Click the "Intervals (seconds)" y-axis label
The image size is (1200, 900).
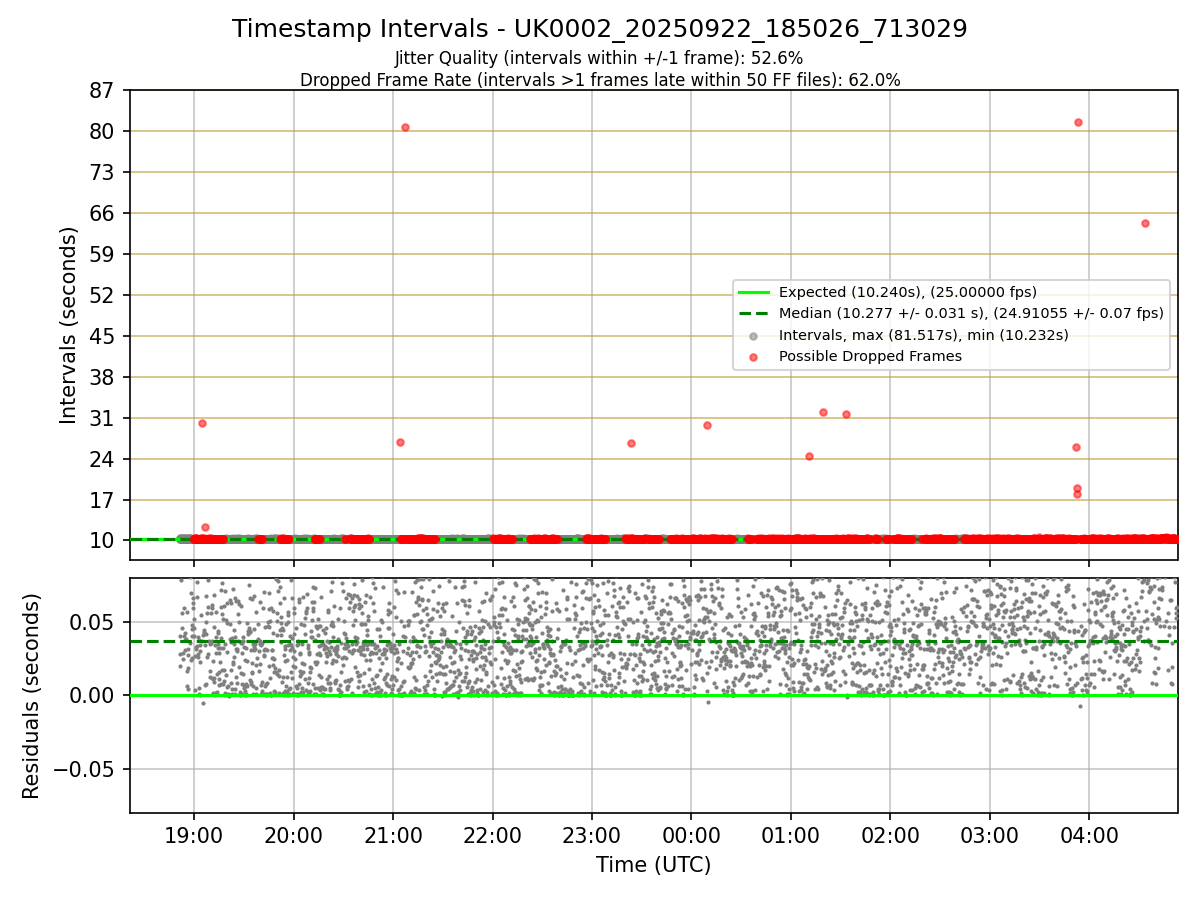68,325
